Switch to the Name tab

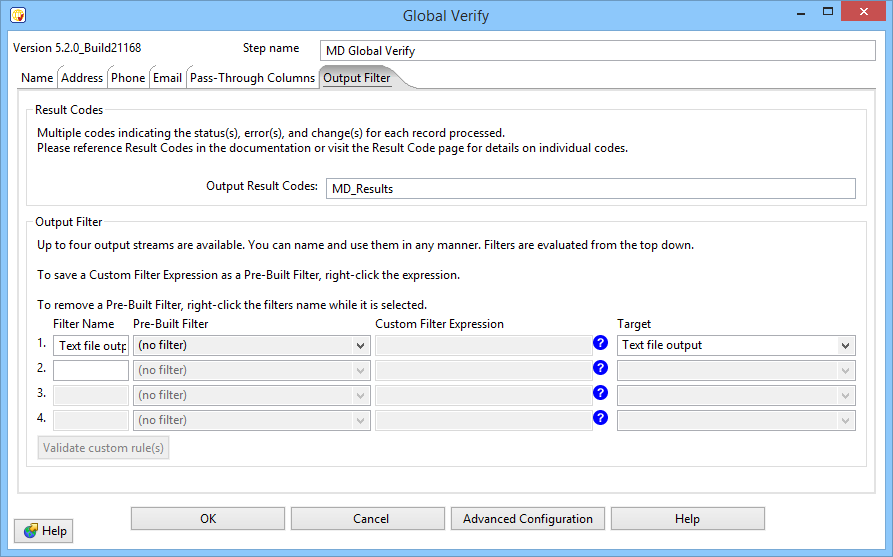(37, 78)
